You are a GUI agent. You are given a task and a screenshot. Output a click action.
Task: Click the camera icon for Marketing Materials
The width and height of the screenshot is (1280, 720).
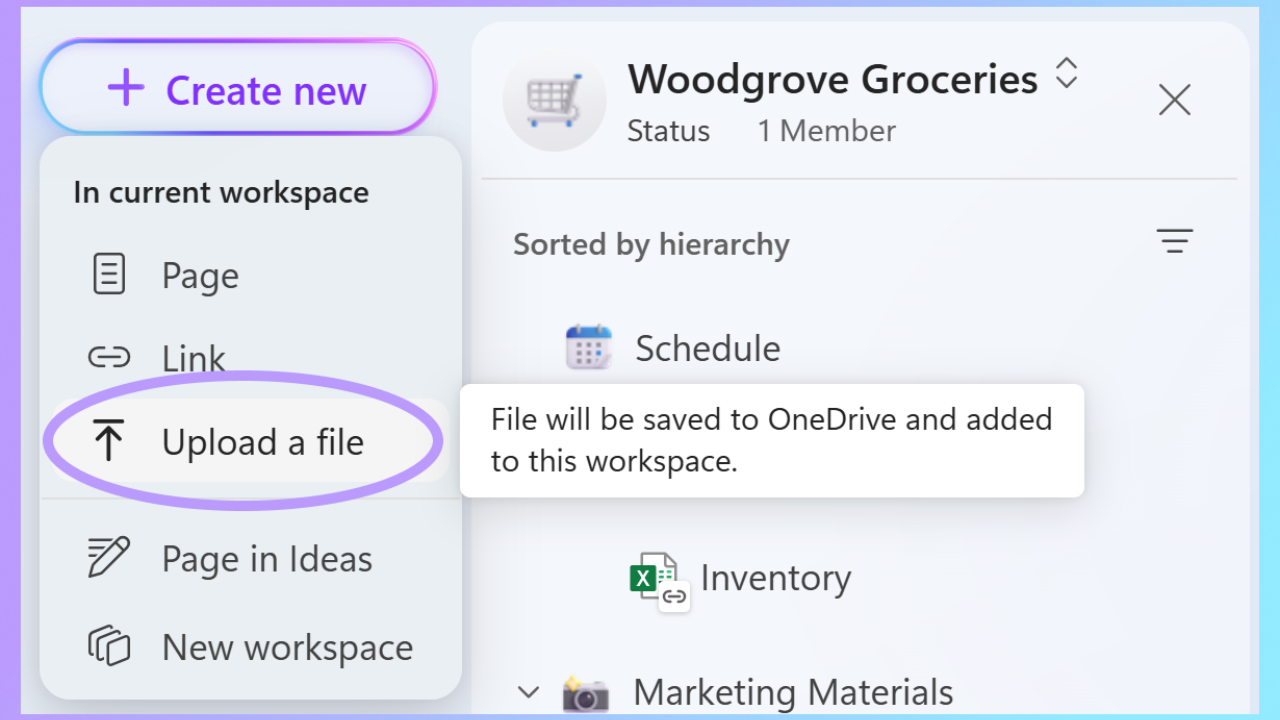point(586,692)
